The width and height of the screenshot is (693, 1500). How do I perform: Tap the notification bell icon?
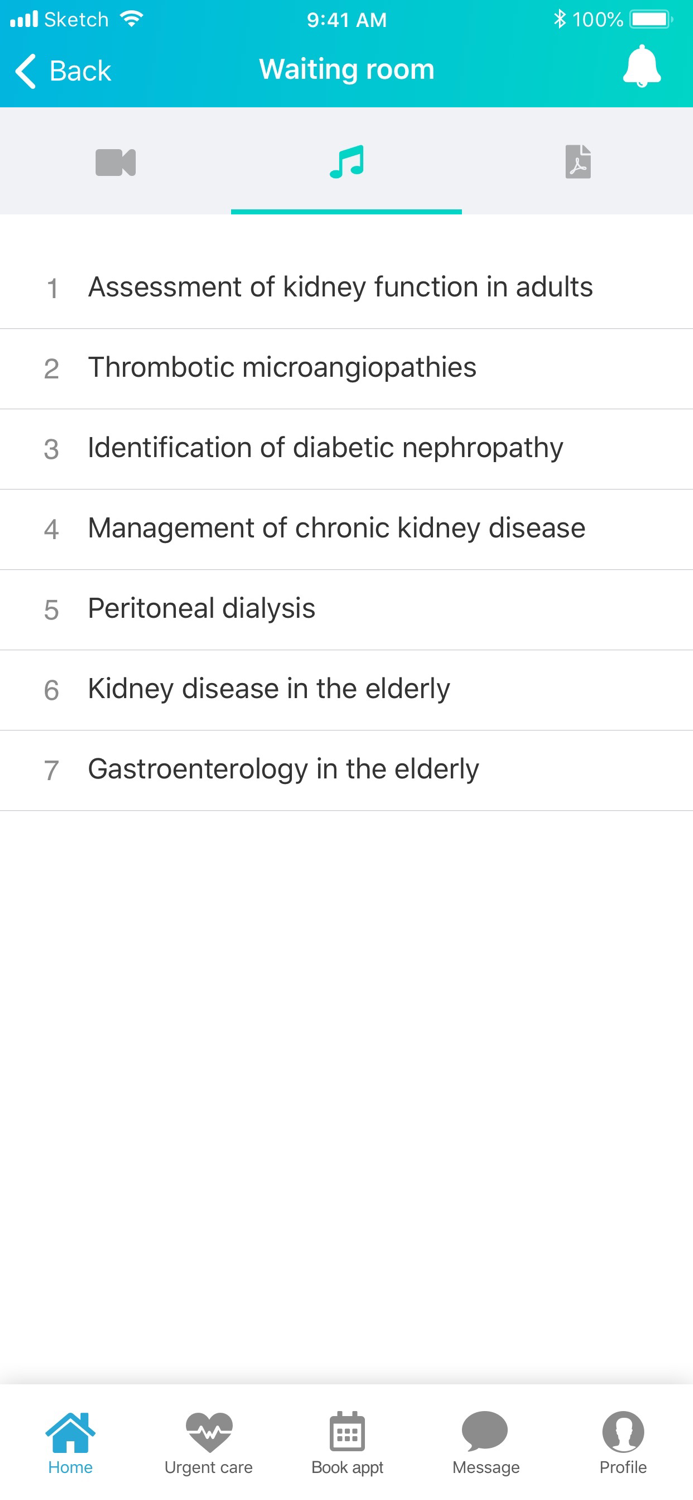point(641,68)
